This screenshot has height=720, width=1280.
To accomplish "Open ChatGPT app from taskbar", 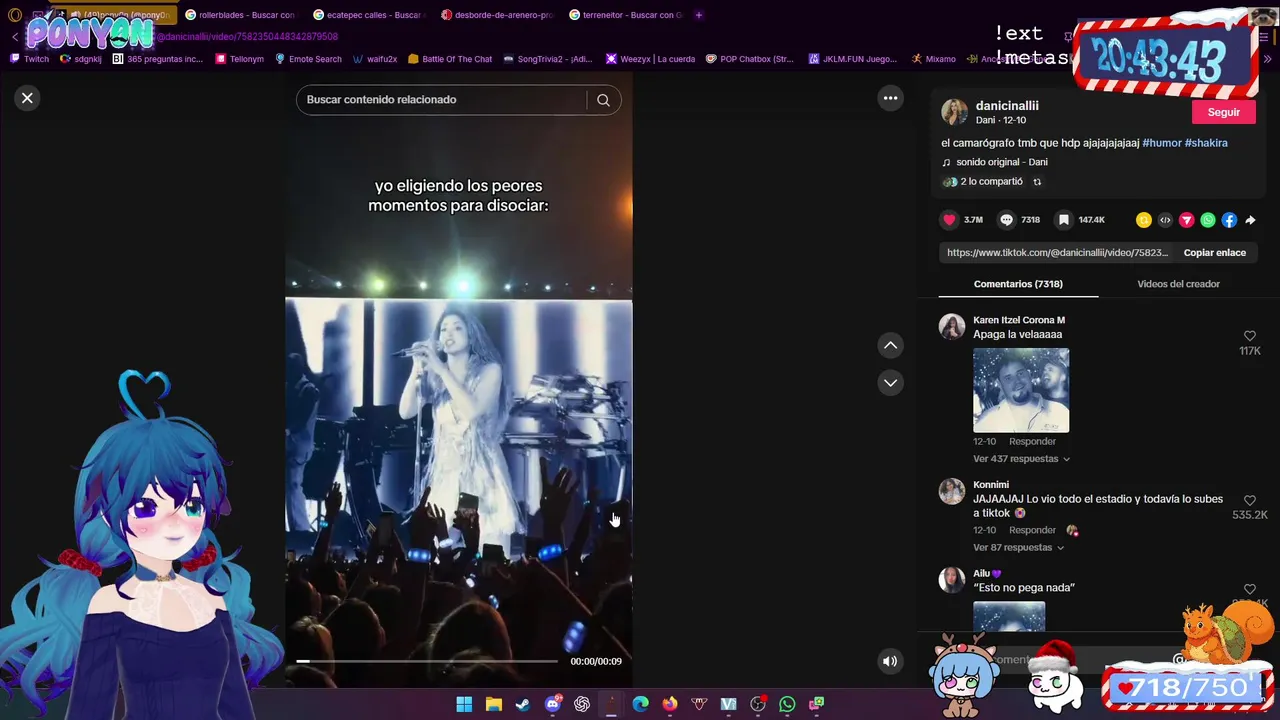I will point(582,704).
